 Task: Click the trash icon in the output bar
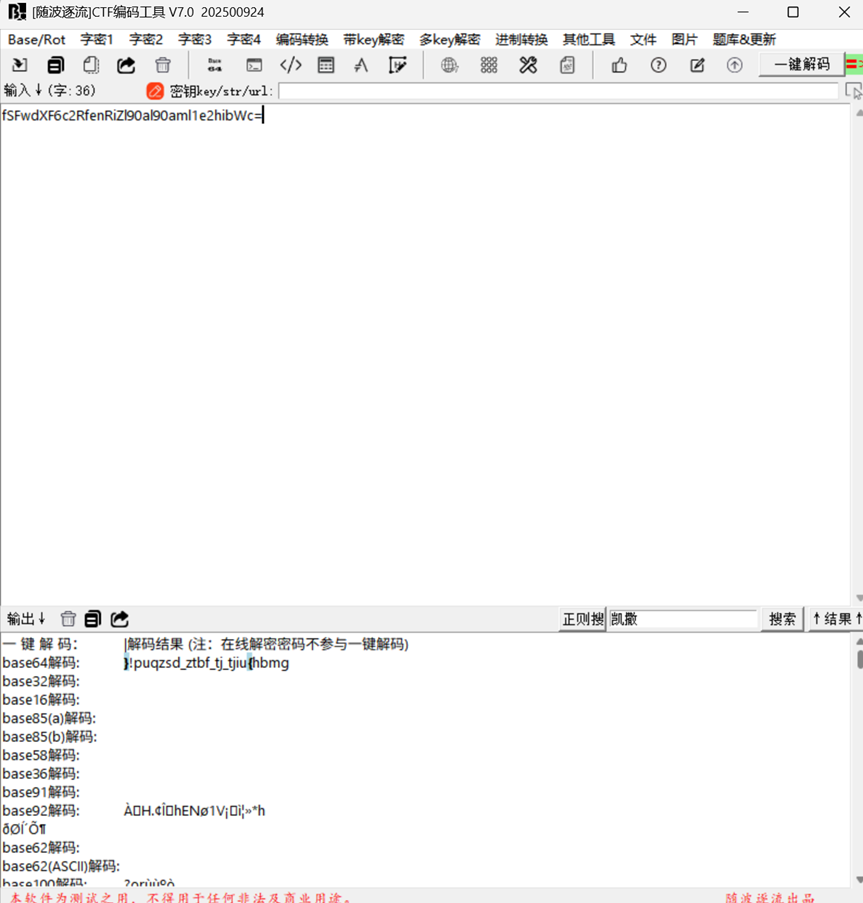tap(68, 619)
